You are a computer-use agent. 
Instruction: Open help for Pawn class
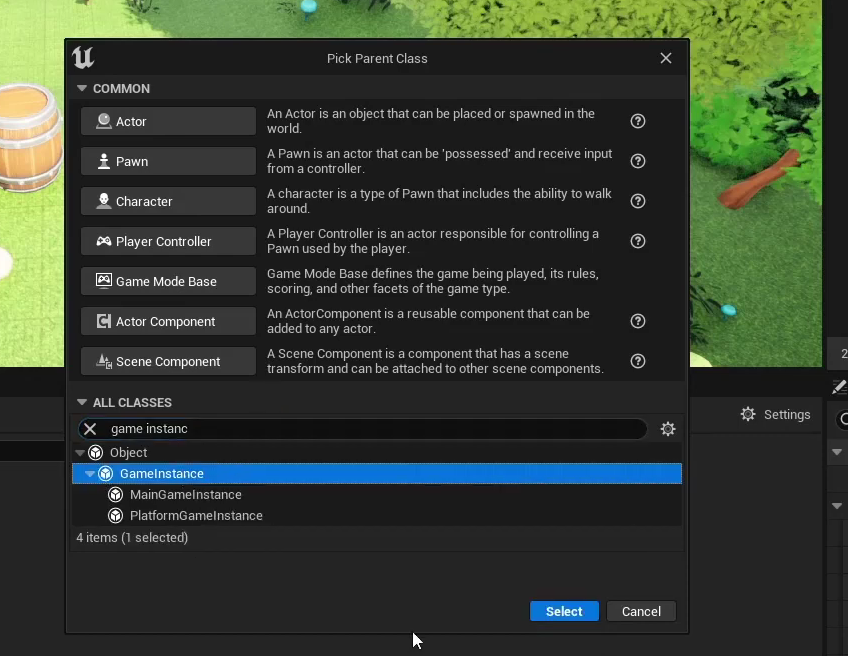638,161
